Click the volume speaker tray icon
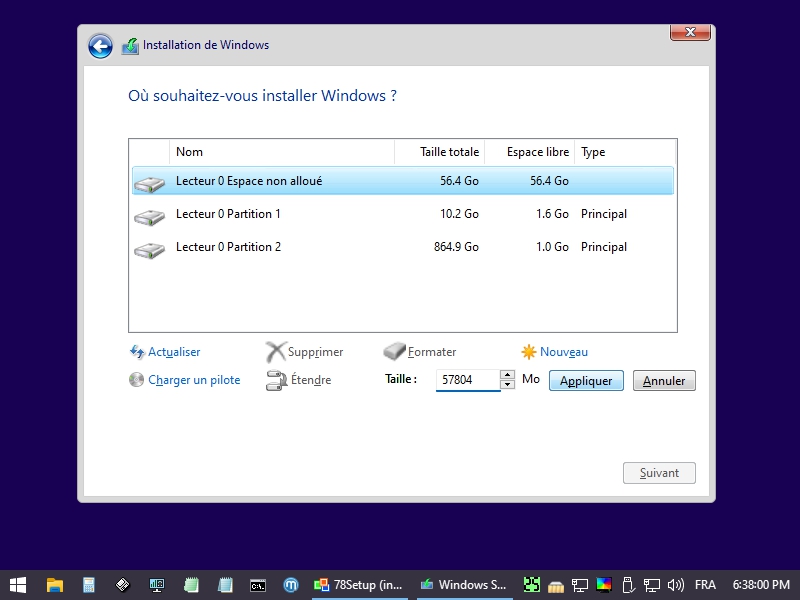The width and height of the screenshot is (800, 600). (675, 585)
